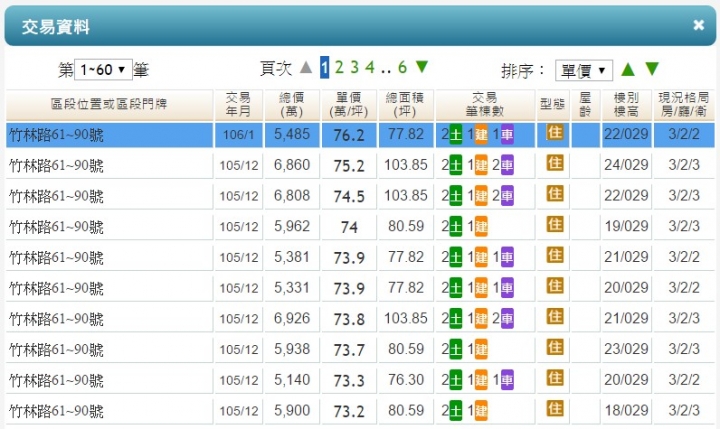Click the unit price 76.2
720x429 pixels.
click(x=349, y=135)
